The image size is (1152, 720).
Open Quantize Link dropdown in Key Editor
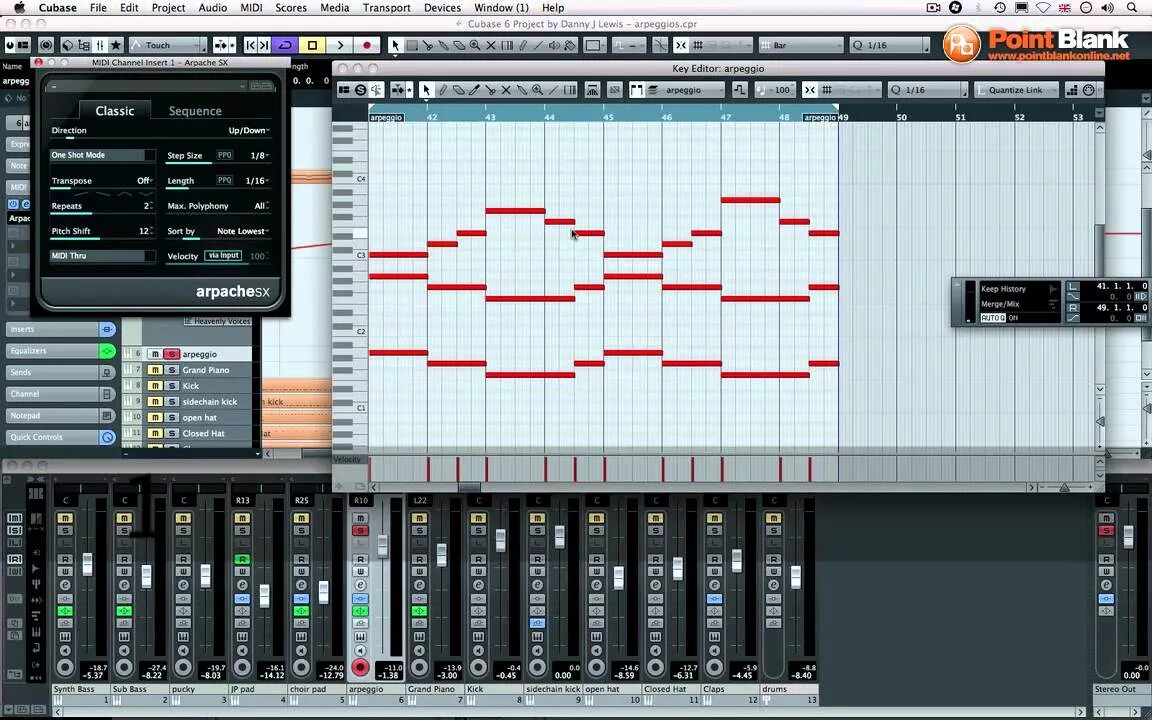1017,90
